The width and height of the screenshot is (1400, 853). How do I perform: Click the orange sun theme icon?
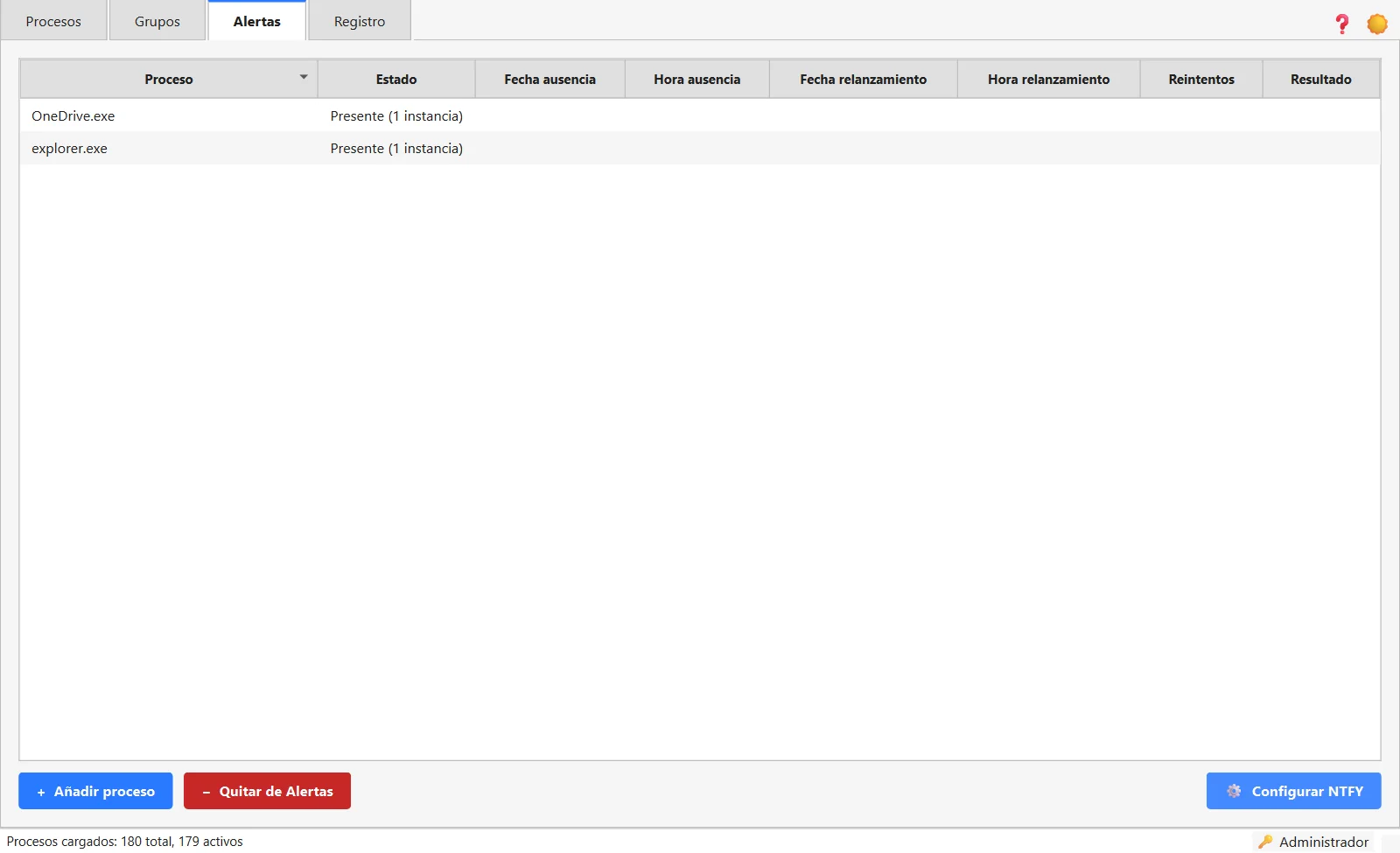pos(1377,24)
